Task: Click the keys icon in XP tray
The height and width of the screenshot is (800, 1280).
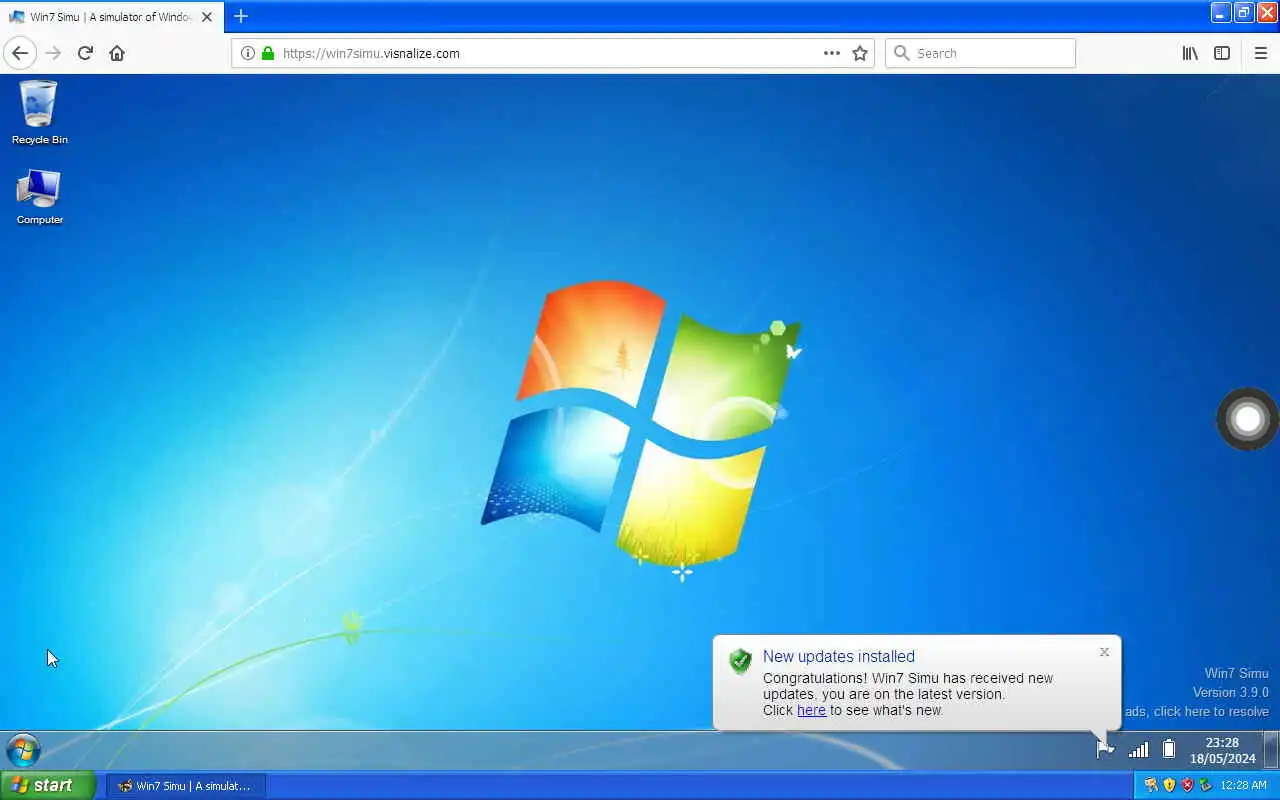Action: (x=1151, y=785)
